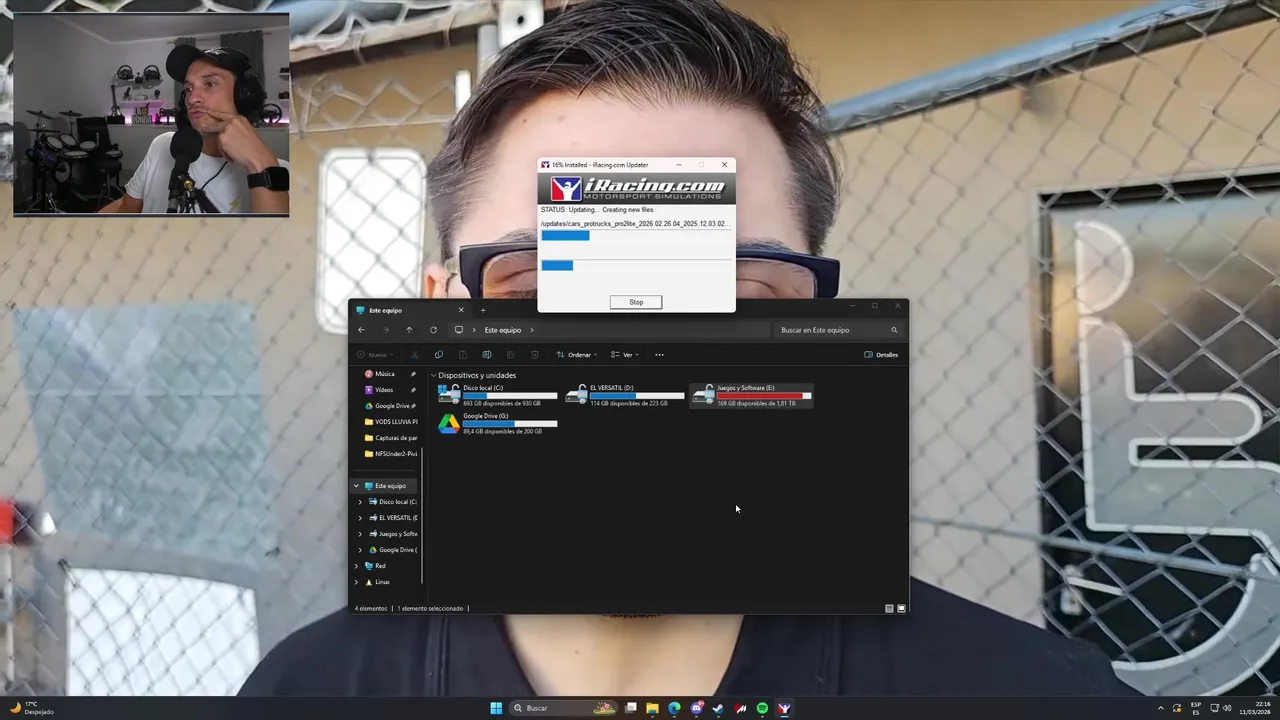Image resolution: width=1280 pixels, height=720 pixels.
Task: Toggle the Detalles pane
Action: (x=881, y=355)
